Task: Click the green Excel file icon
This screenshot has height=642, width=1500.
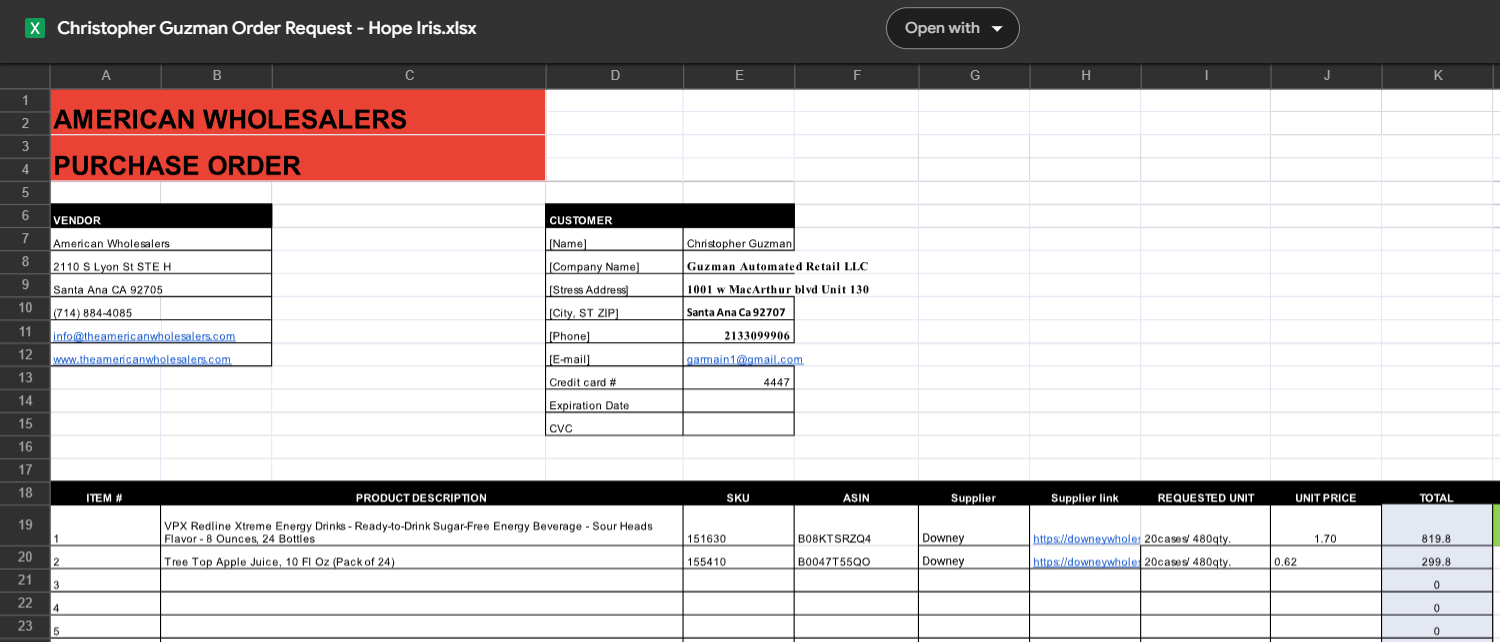Action: (35, 28)
